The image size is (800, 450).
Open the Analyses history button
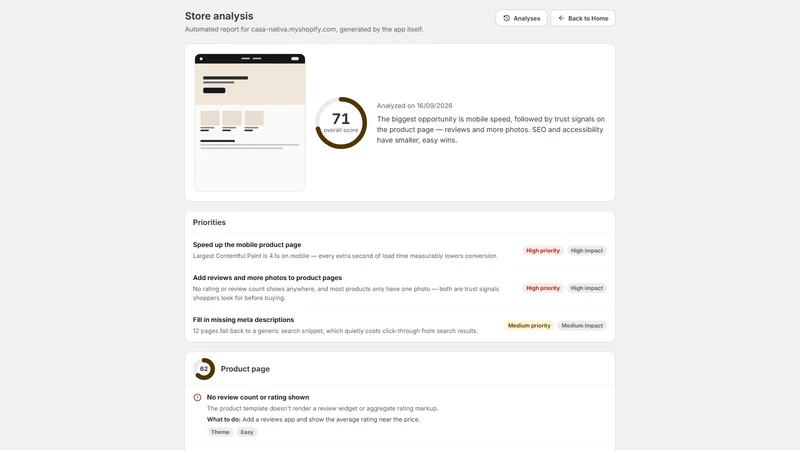(521, 18)
